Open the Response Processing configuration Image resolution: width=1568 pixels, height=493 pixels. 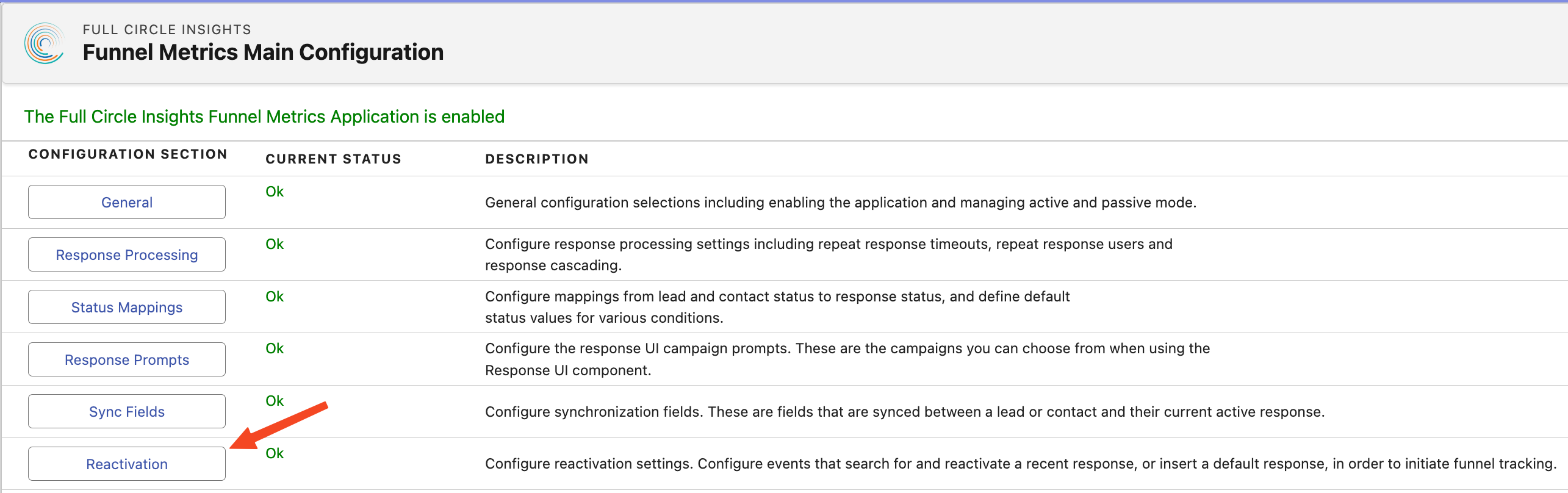[127, 254]
